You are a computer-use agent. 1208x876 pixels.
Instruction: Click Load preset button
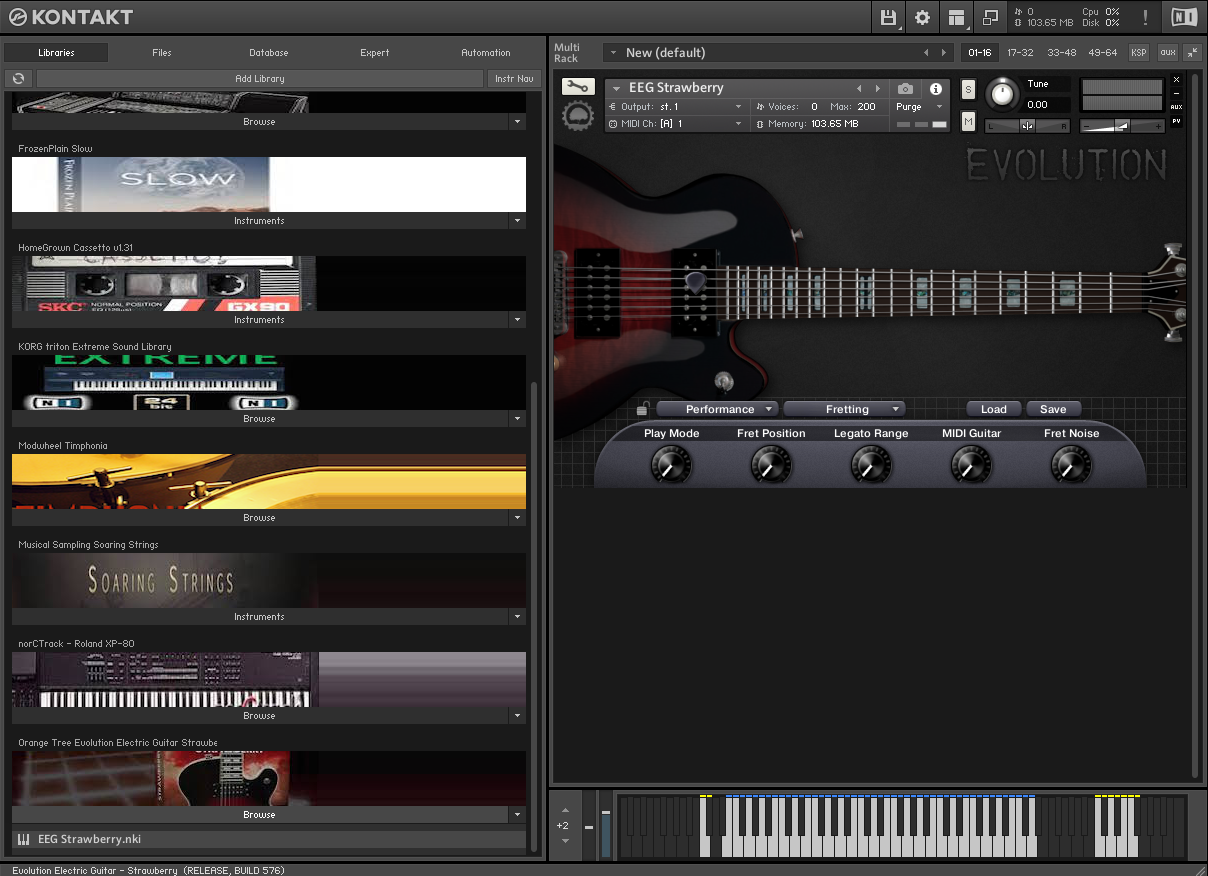click(x=994, y=409)
